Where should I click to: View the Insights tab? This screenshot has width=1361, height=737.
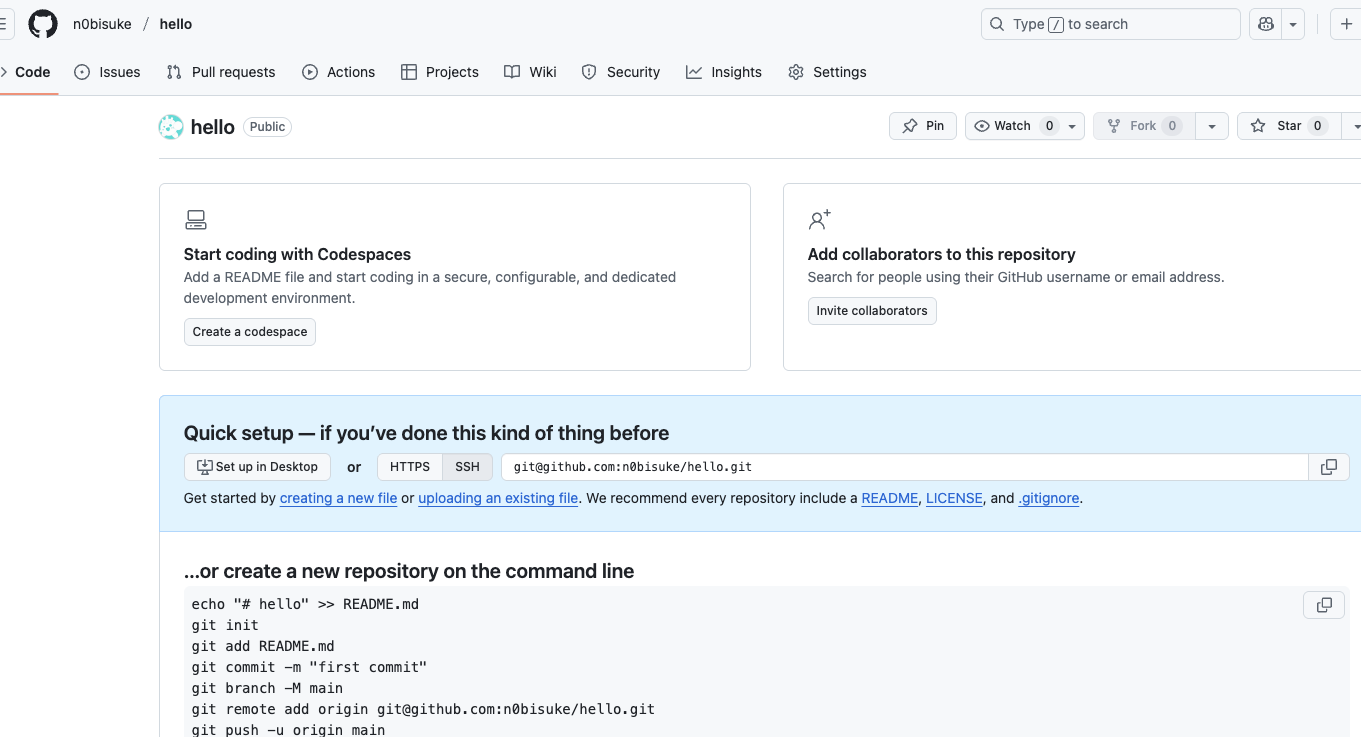click(x=724, y=72)
